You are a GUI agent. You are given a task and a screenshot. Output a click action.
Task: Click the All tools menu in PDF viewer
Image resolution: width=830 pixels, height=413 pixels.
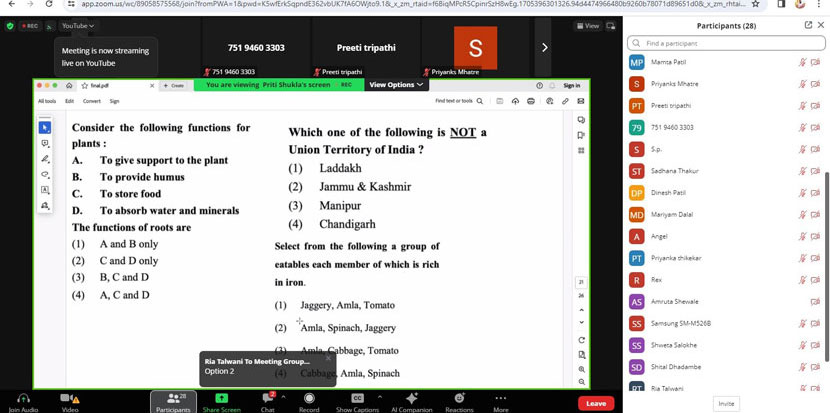(47, 101)
